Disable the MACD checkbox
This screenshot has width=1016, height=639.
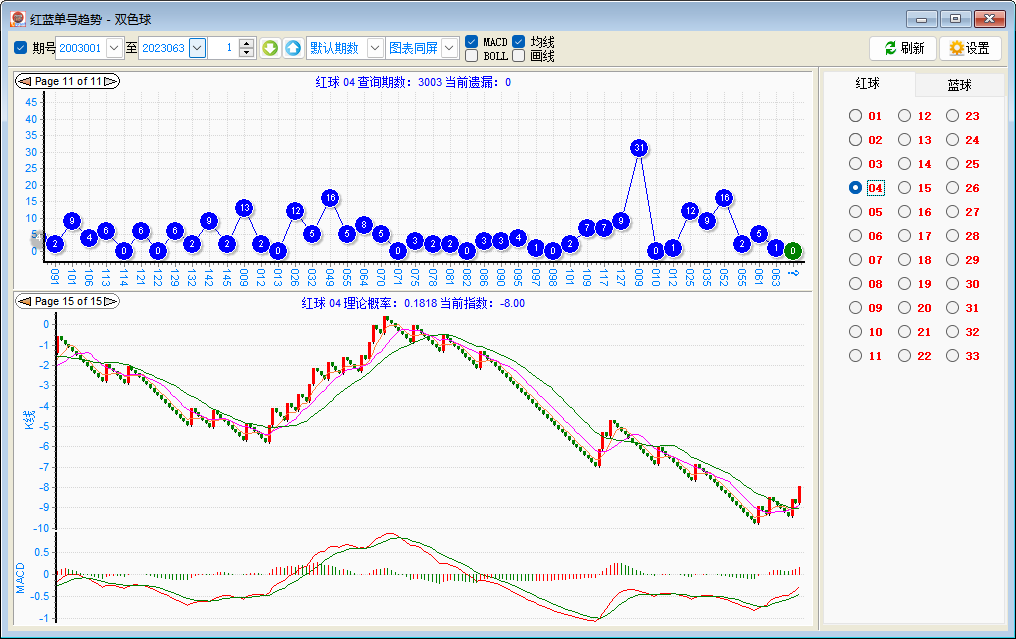point(472,41)
